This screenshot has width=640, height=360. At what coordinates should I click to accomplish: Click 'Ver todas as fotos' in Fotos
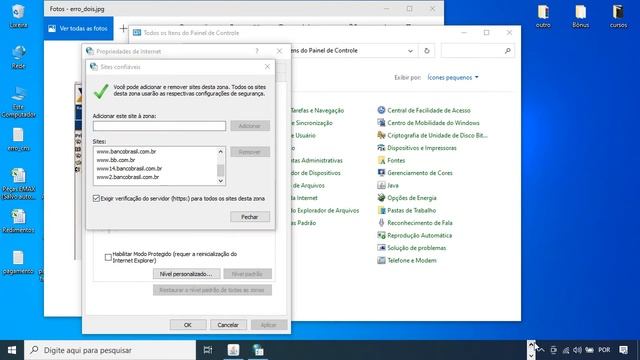point(78,29)
